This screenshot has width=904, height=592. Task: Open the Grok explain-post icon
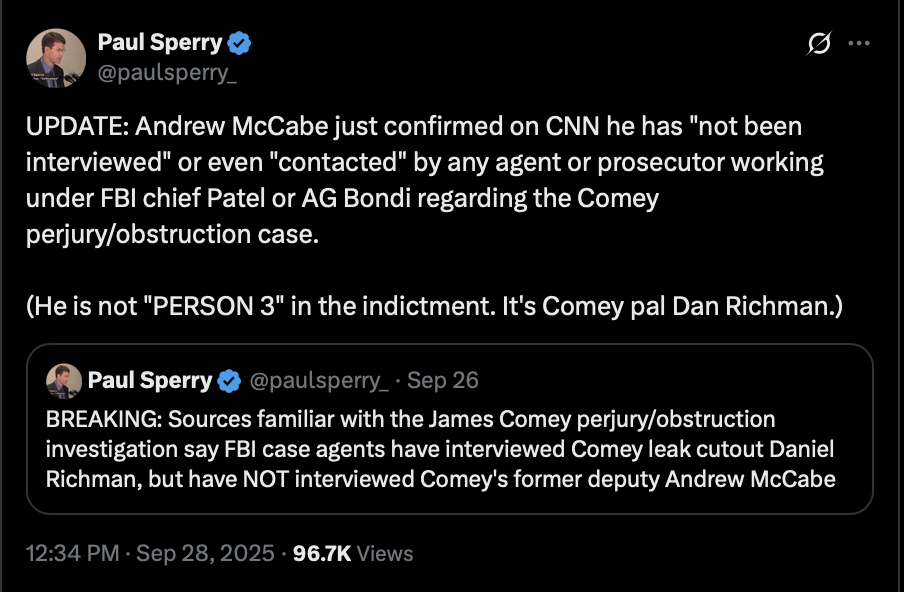(x=819, y=44)
